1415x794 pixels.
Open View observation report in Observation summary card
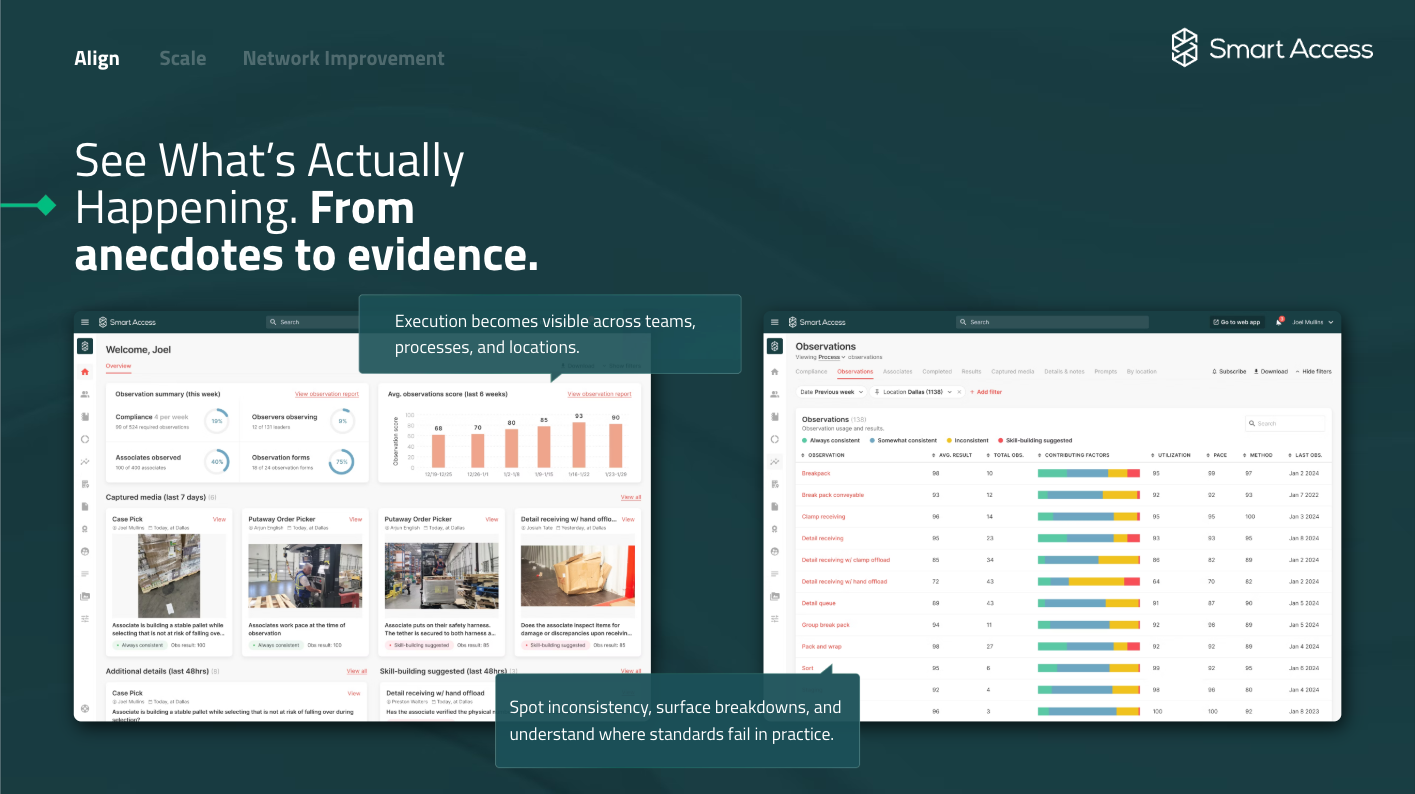[x=327, y=394]
